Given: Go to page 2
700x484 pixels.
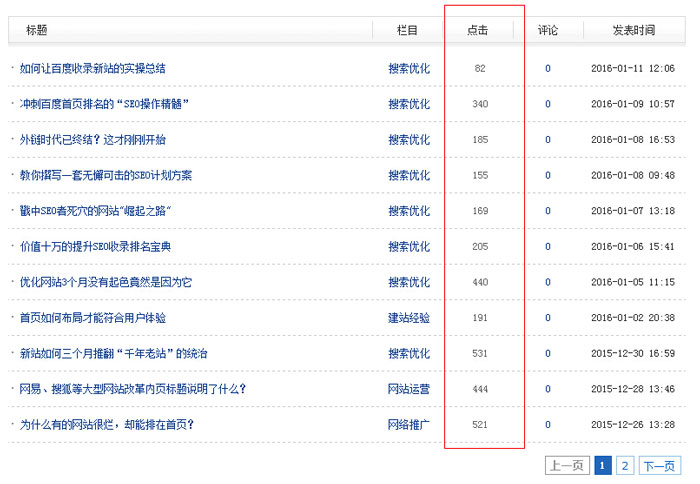Looking at the screenshot, I should coord(625,465).
